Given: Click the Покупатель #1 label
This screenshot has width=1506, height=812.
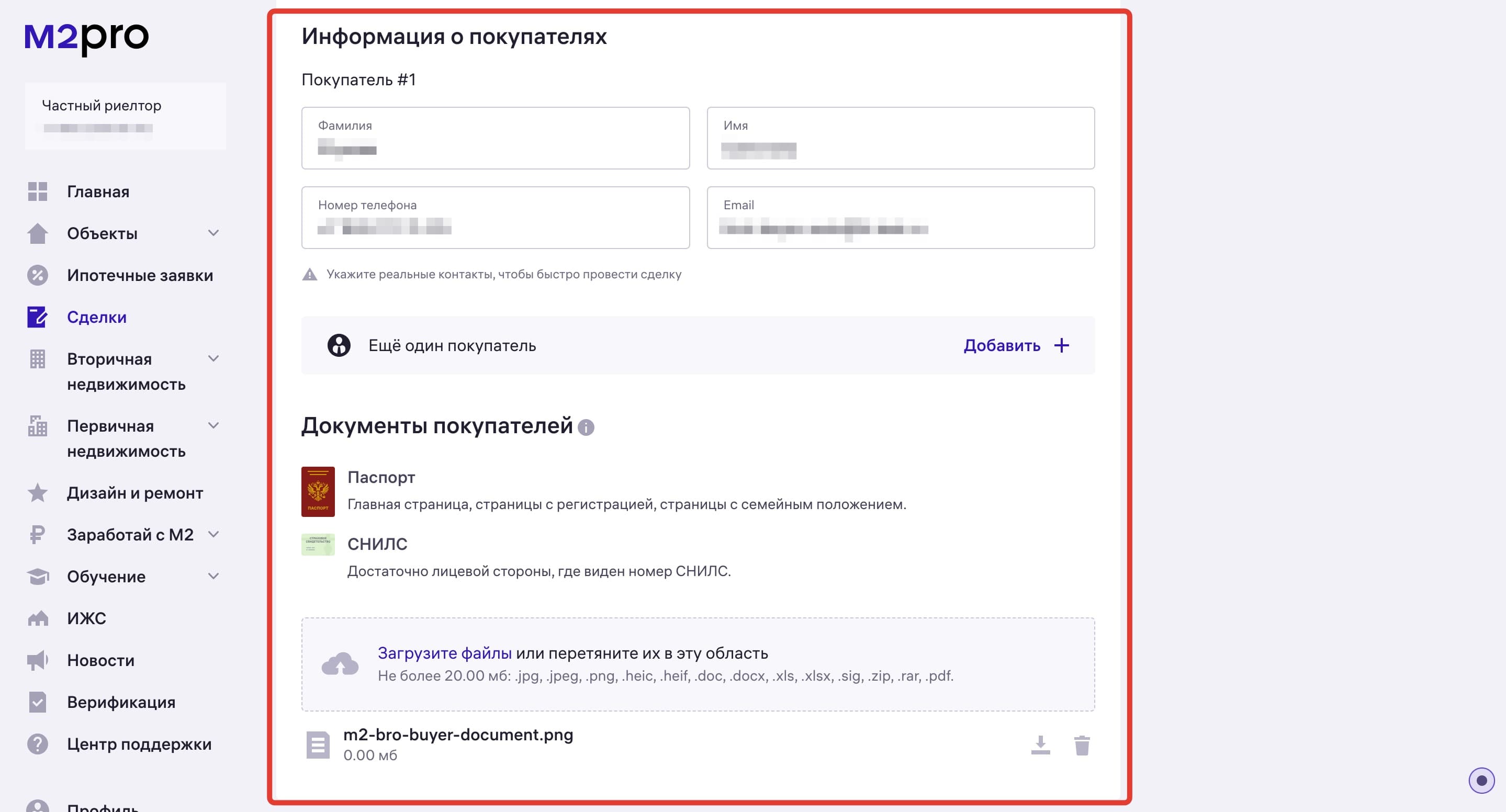Looking at the screenshot, I should click(x=358, y=80).
